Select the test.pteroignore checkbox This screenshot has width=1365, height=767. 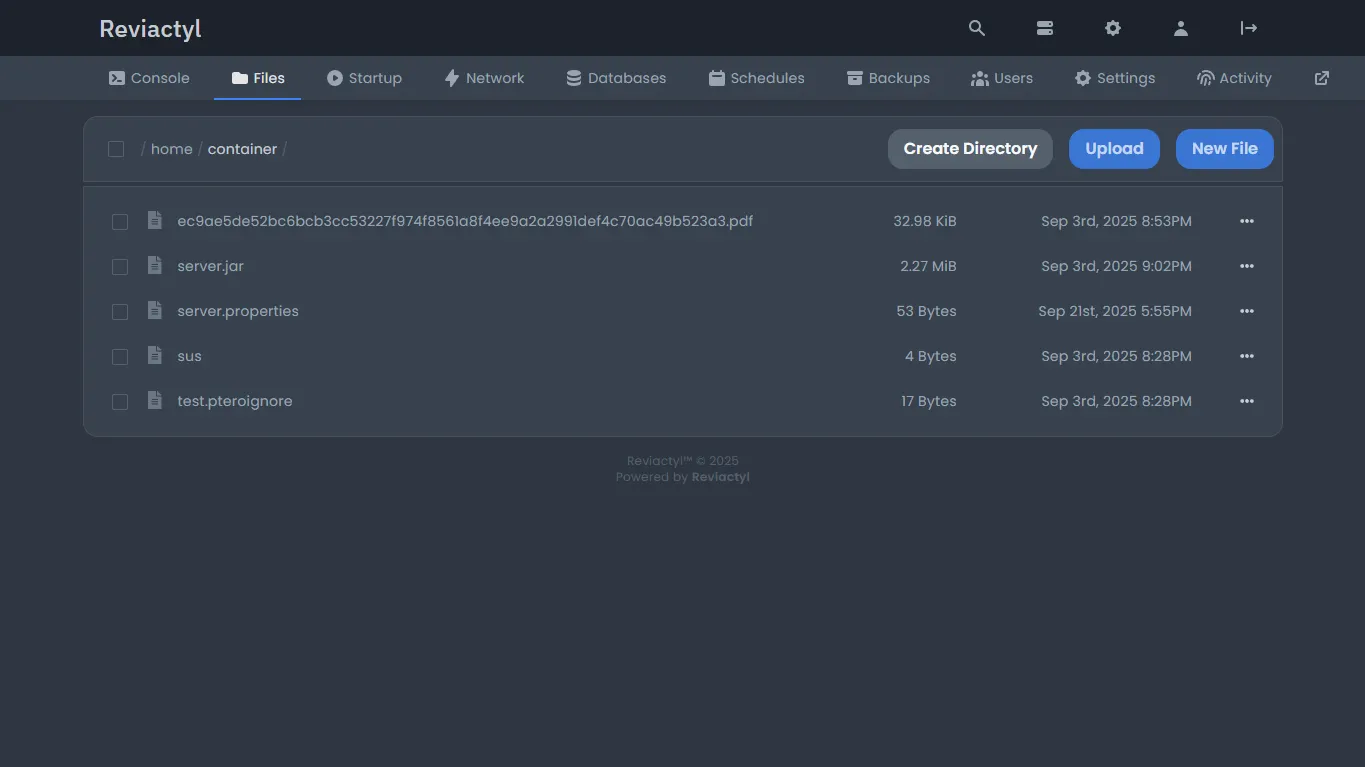tap(120, 402)
